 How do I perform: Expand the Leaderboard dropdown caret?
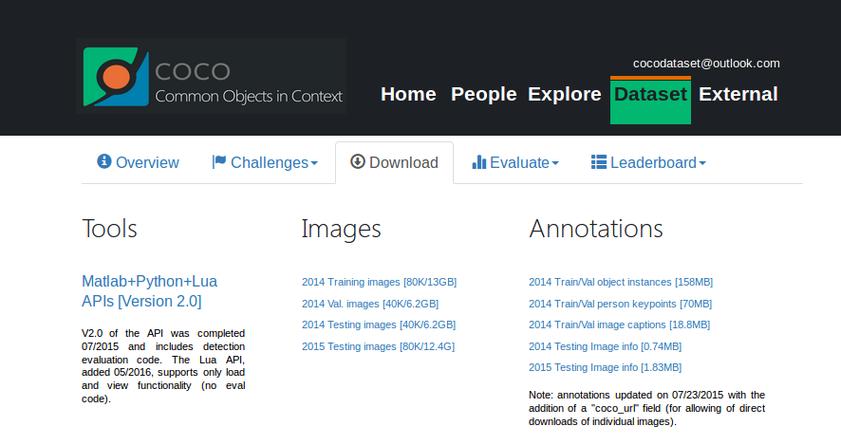click(702, 164)
